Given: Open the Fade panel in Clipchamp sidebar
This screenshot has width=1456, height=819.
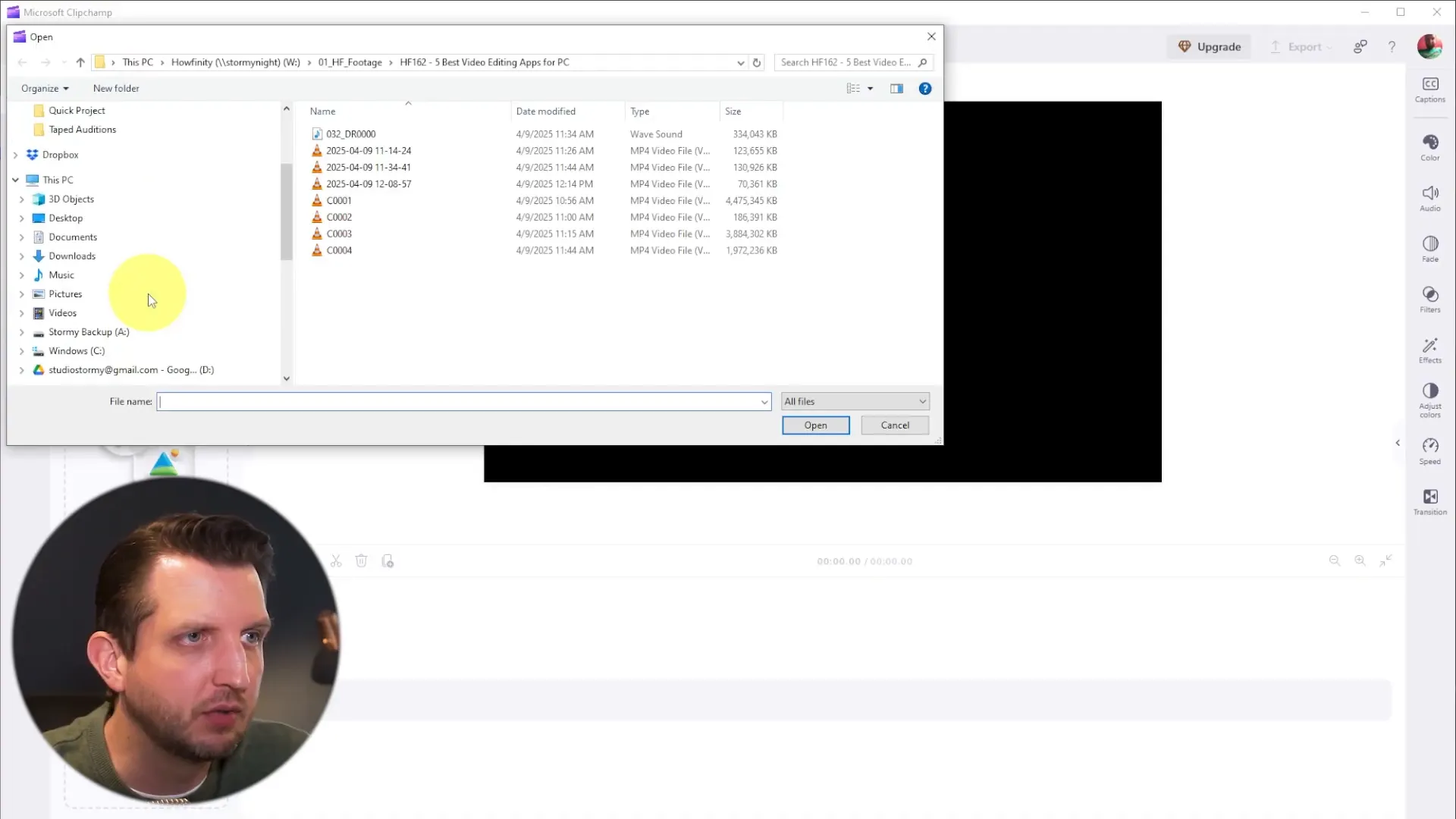Looking at the screenshot, I should coord(1429,249).
